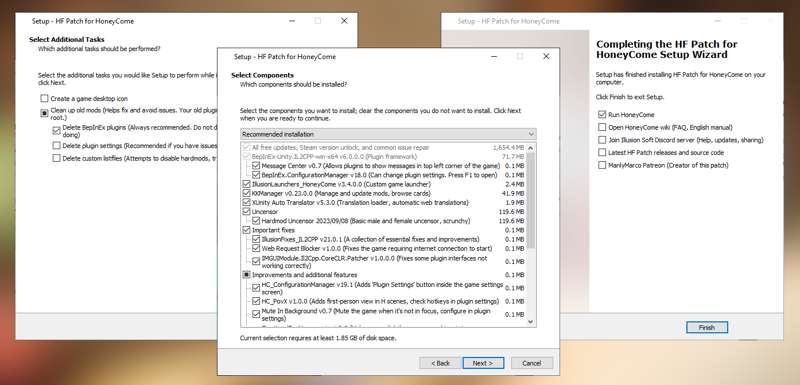Click the 1.9 MB size value
This screenshot has height=385, width=800.
click(x=515, y=203)
